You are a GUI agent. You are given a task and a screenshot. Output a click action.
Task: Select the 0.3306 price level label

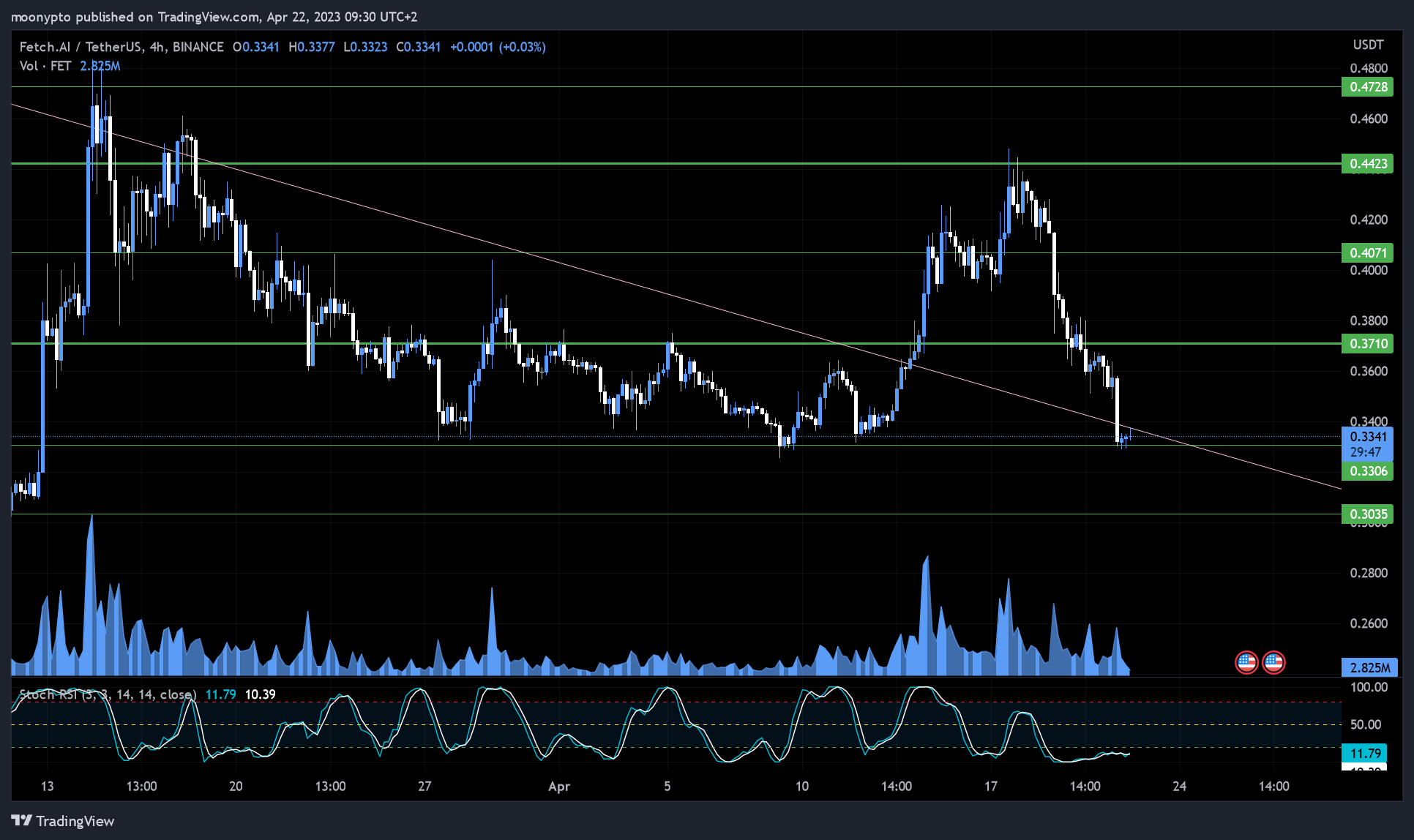(x=1367, y=471)
